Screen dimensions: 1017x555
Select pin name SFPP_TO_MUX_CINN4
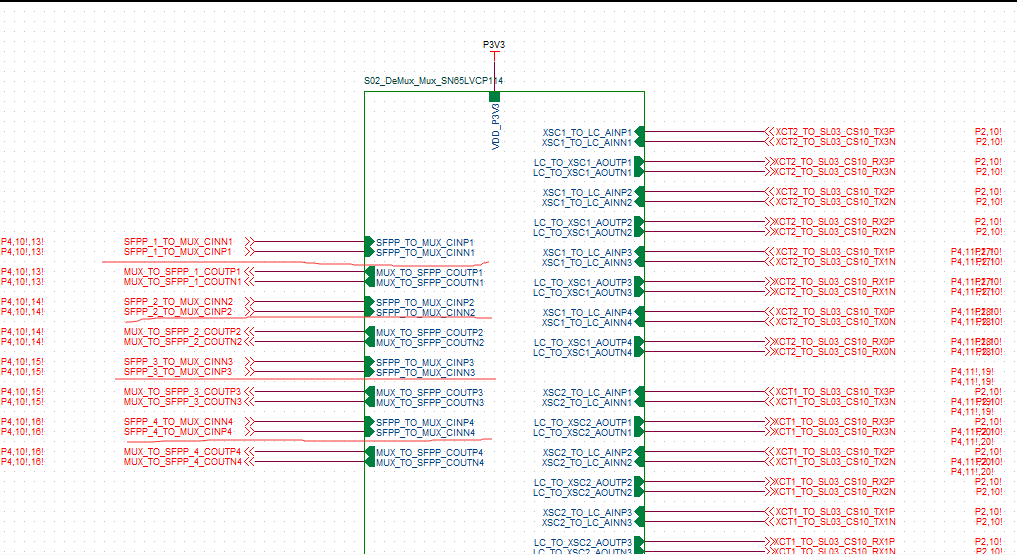pos(425,432)
